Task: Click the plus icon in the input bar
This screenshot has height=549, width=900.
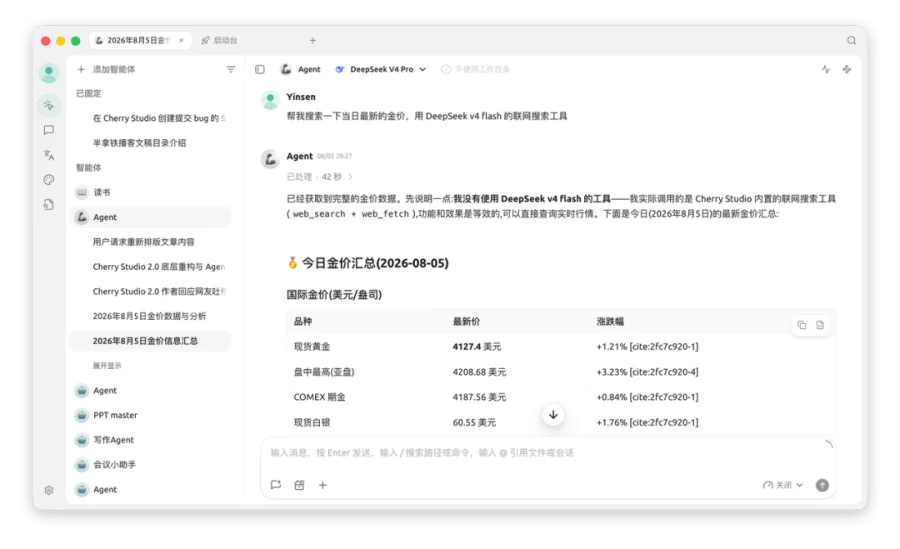Action: (x=323, y=485)
